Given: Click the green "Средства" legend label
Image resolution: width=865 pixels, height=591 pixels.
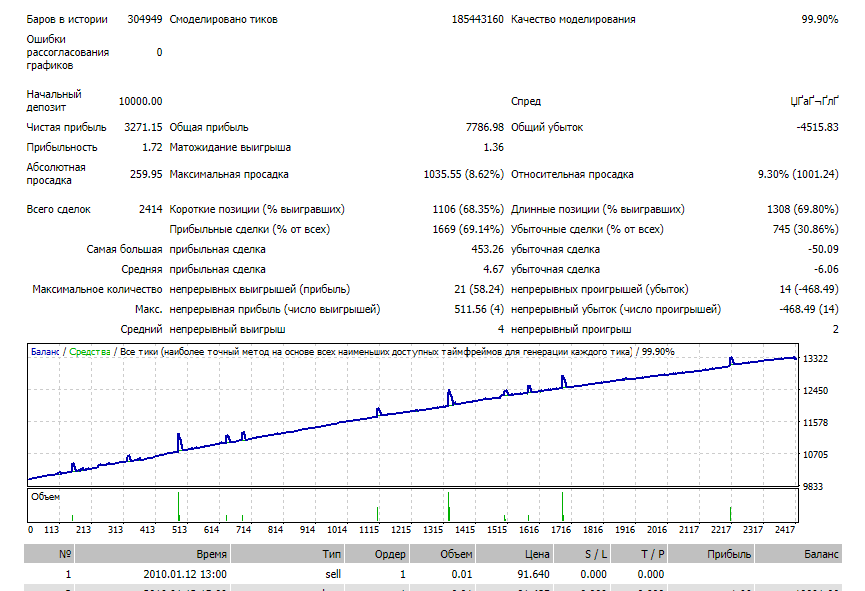Looking at the screenshot, I should [89, 352].
